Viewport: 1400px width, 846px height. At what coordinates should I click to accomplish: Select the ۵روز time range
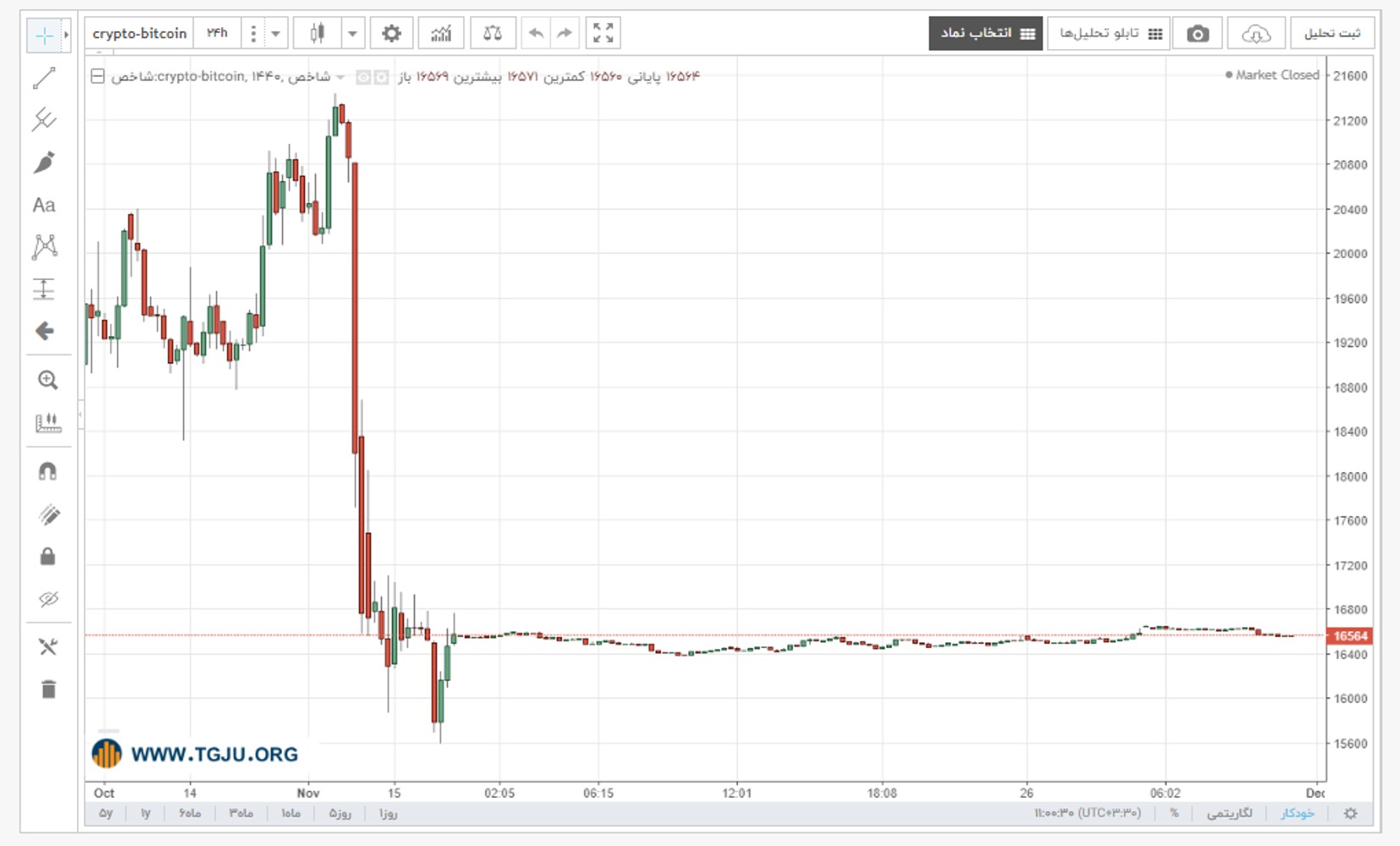coord(339,813)
